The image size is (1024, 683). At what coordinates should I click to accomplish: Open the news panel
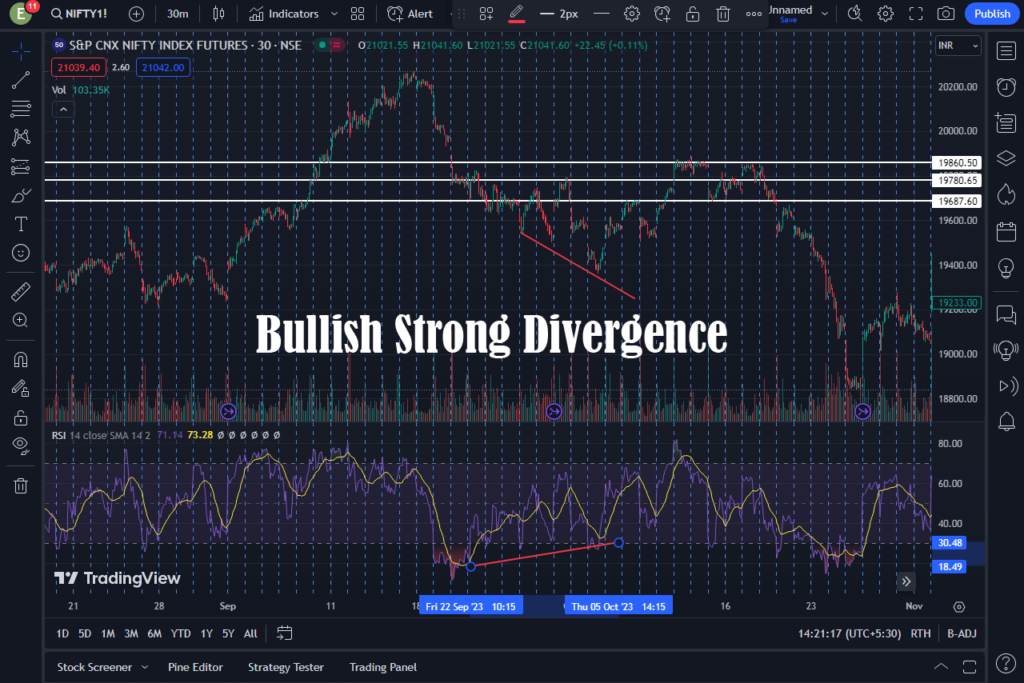pos(1006,122)
